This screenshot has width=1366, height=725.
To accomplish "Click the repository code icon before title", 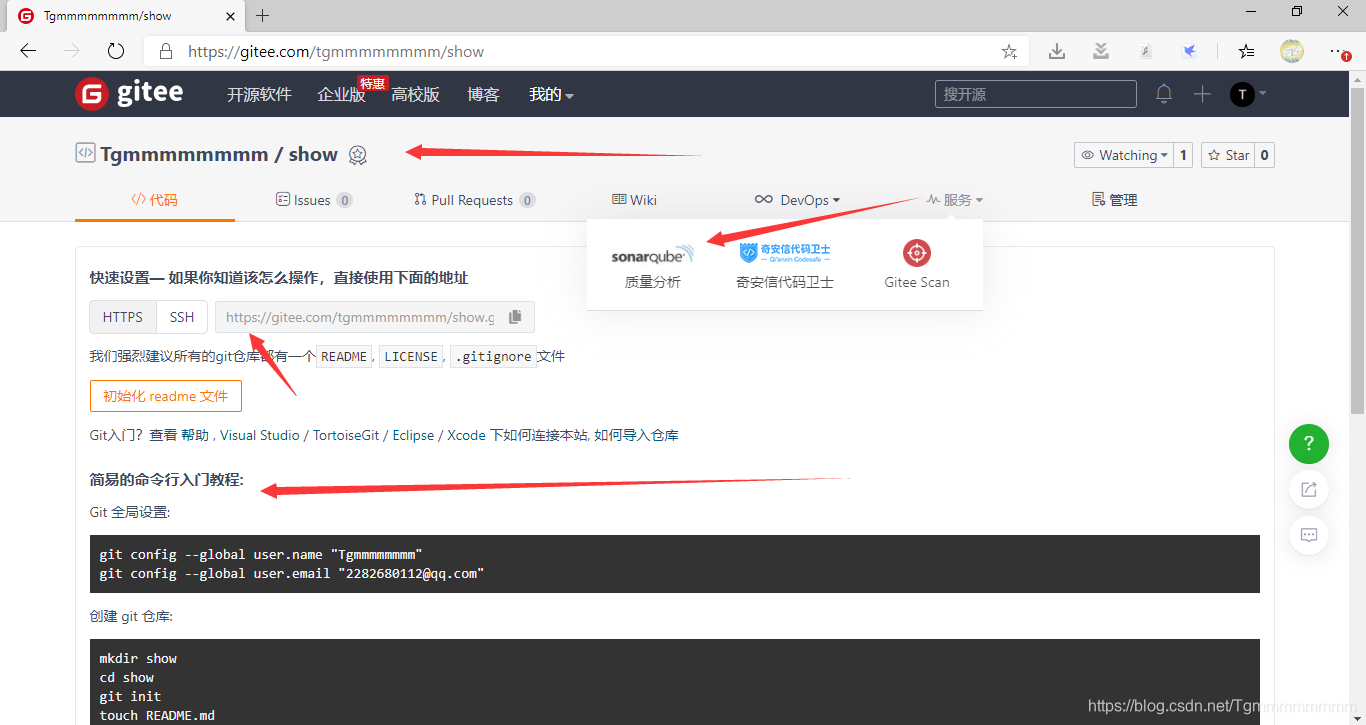I will [85, 153].
